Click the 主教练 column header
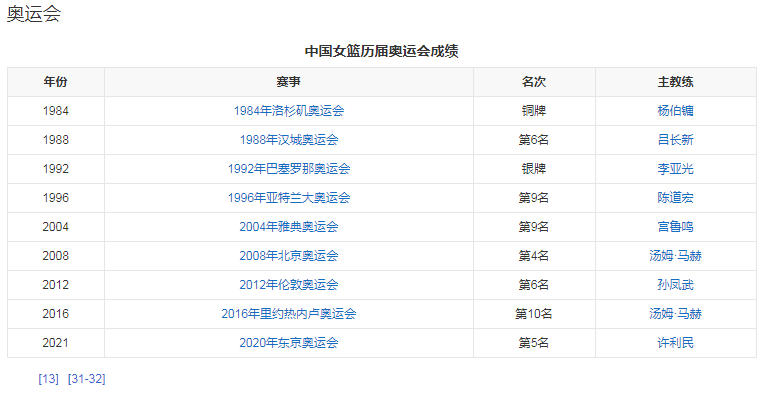The height and width of the screenshot is (400, 780). [x=675, y=82]
